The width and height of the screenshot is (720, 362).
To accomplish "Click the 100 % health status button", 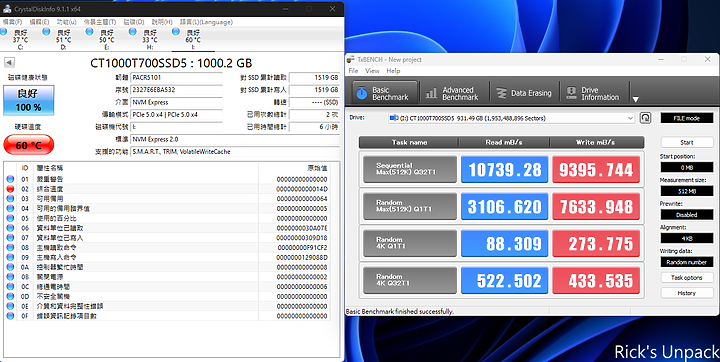I will pos(29,100).
